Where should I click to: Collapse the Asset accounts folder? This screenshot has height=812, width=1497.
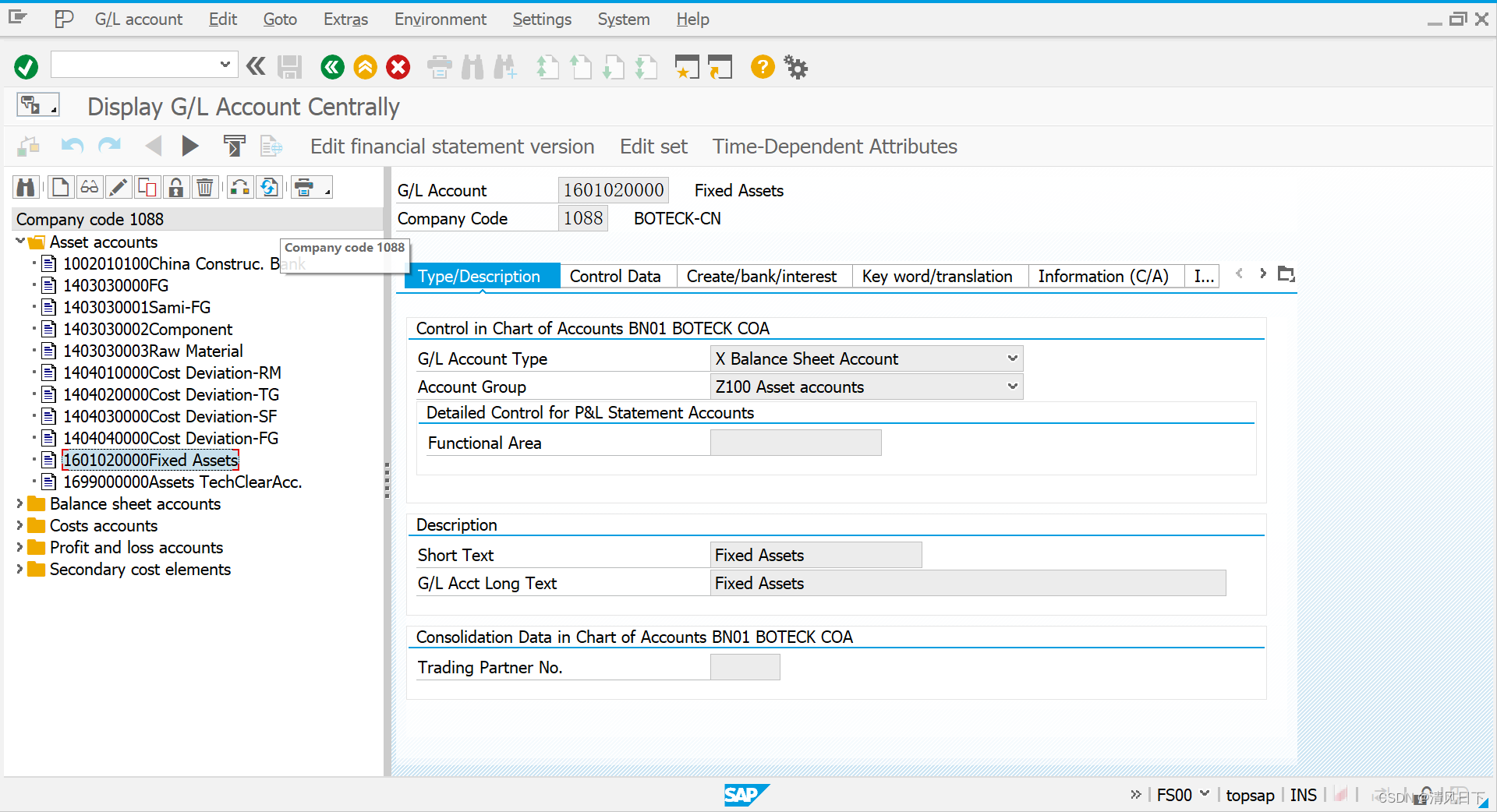point(20,242)
